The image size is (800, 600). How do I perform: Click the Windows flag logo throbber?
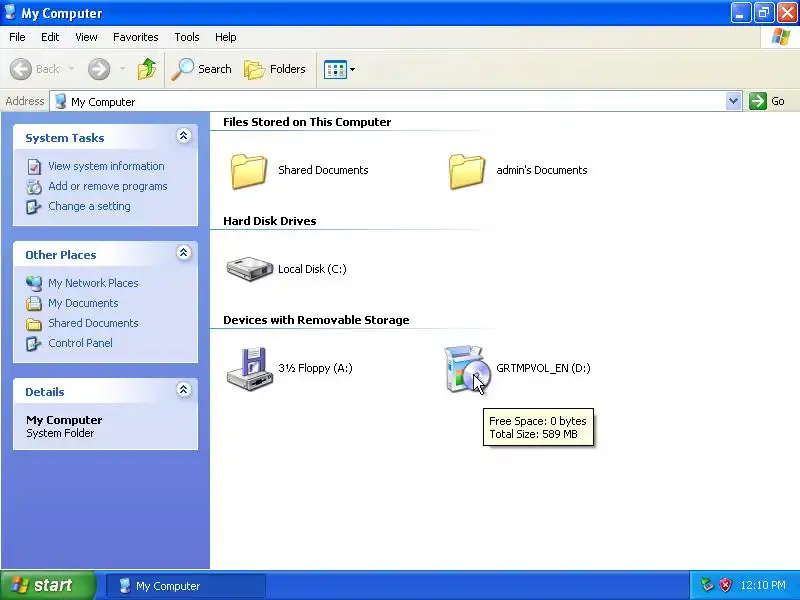point(780,37)
